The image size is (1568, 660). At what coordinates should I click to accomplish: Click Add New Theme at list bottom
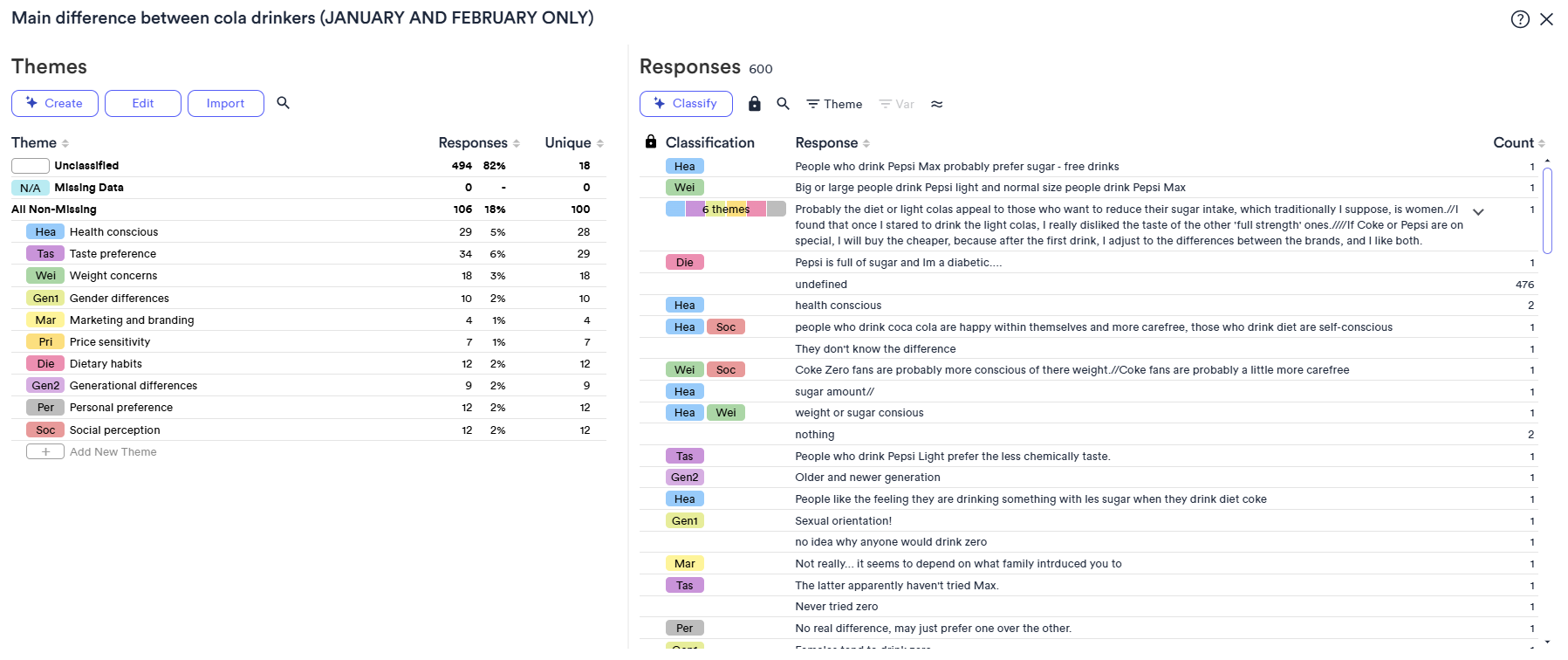click(x=113, y=451)
